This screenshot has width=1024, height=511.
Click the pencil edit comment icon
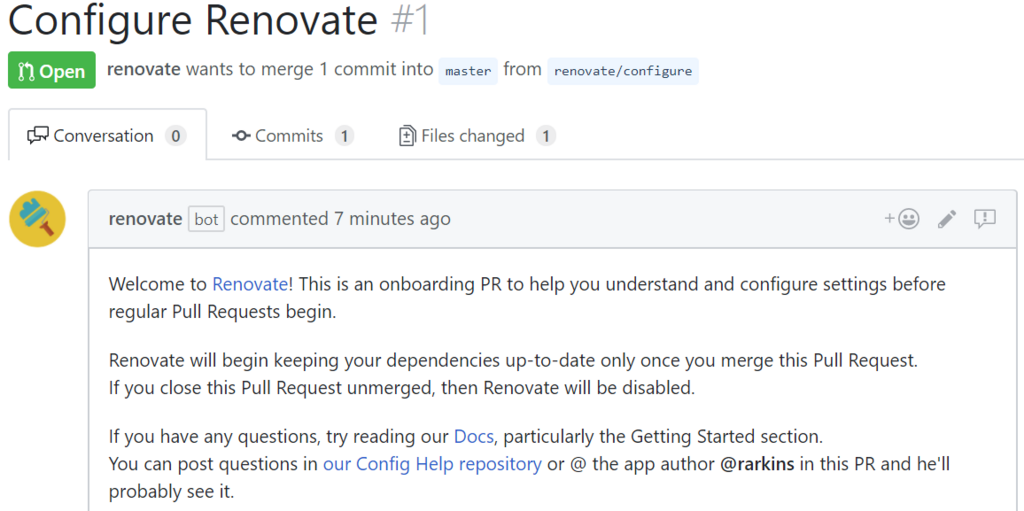pos(947,219)
